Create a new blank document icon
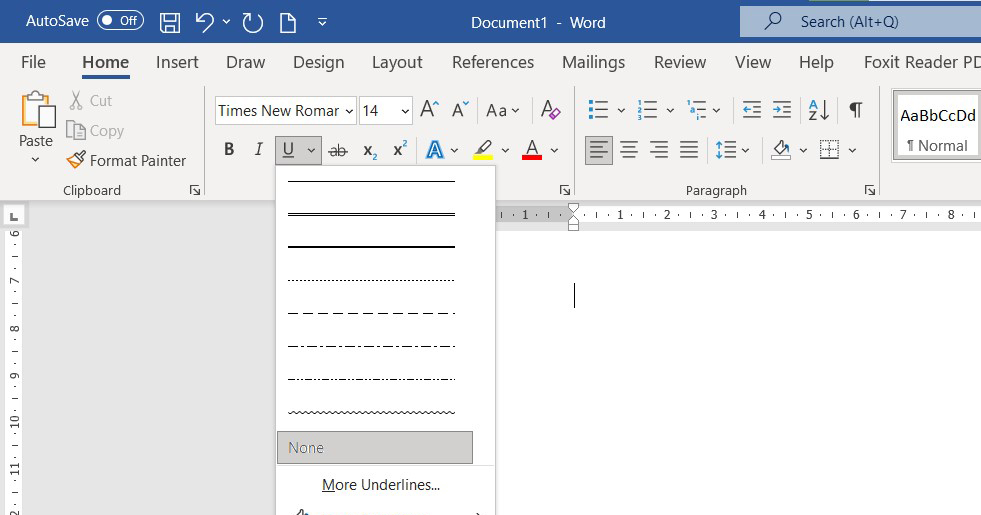The image size is (981, 515). [288, 23]
